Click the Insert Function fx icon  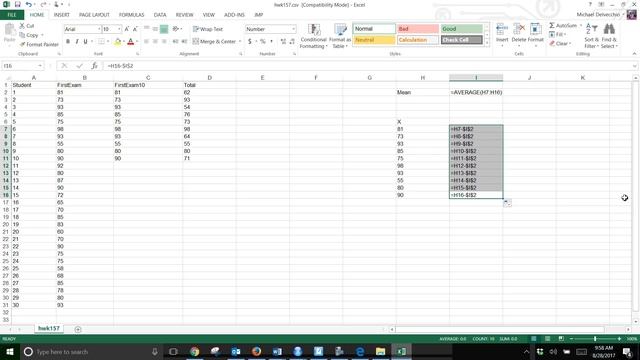click(x=94, y=66)
